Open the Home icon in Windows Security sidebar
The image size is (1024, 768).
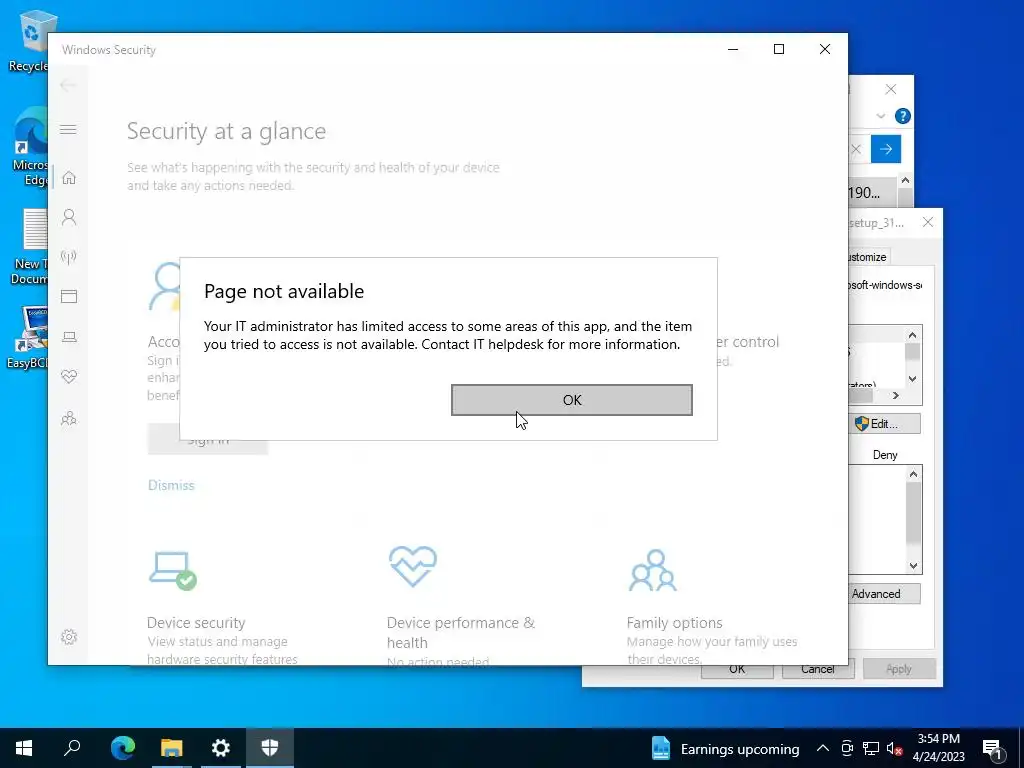[69, 178]
